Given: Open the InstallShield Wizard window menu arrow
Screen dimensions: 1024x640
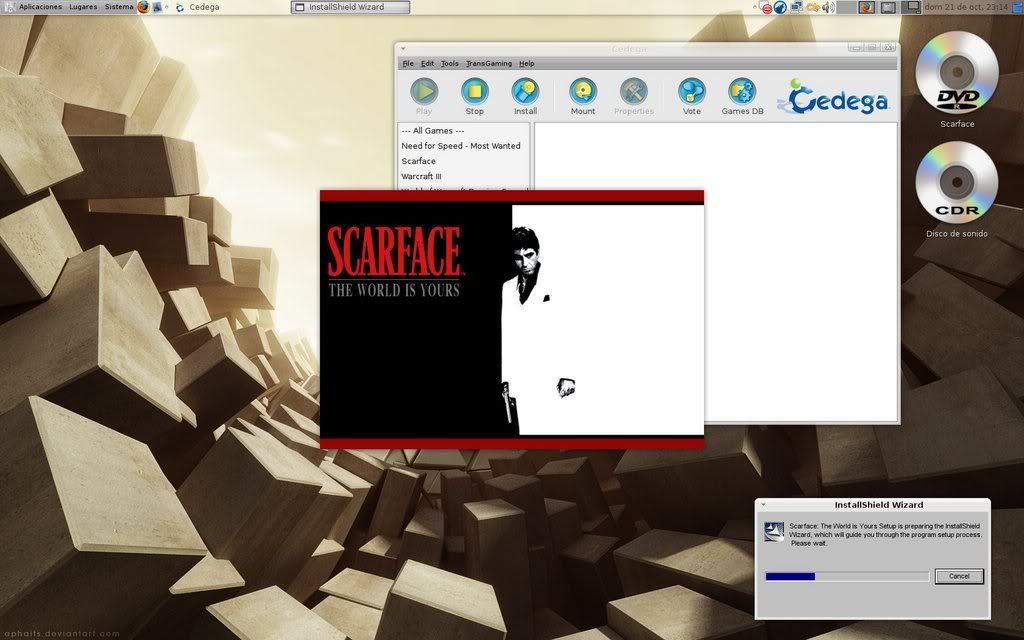Looking at the screenshot, I should coord(763,504).
